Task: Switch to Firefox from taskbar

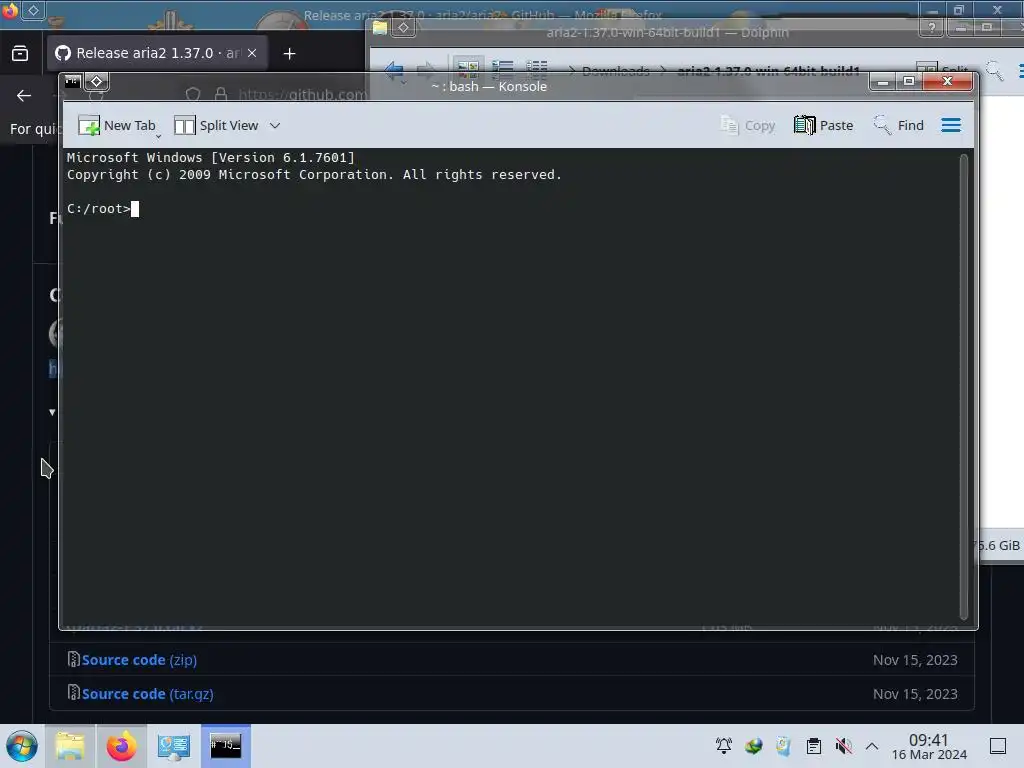Action: click(x=121, y=746)
